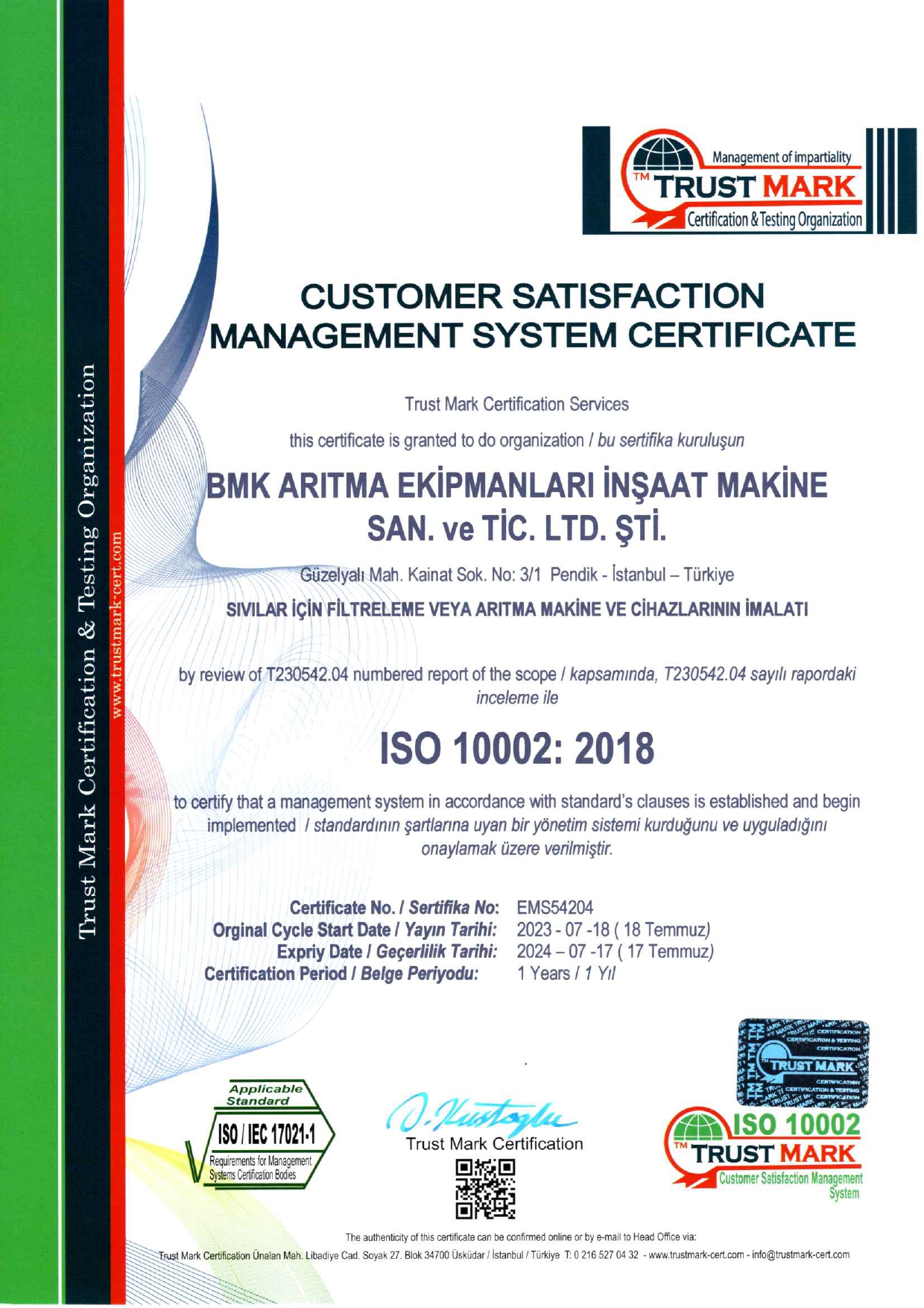924x1308 pixels.
Task: Click the standard 'ISO 10002: 2018'
Action: 517,749
